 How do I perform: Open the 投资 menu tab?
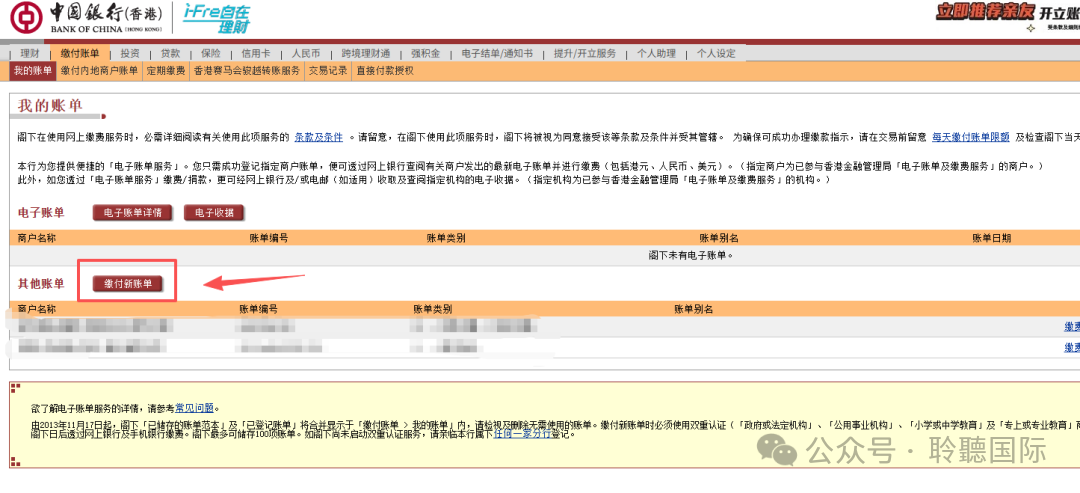tap(130, 53)
